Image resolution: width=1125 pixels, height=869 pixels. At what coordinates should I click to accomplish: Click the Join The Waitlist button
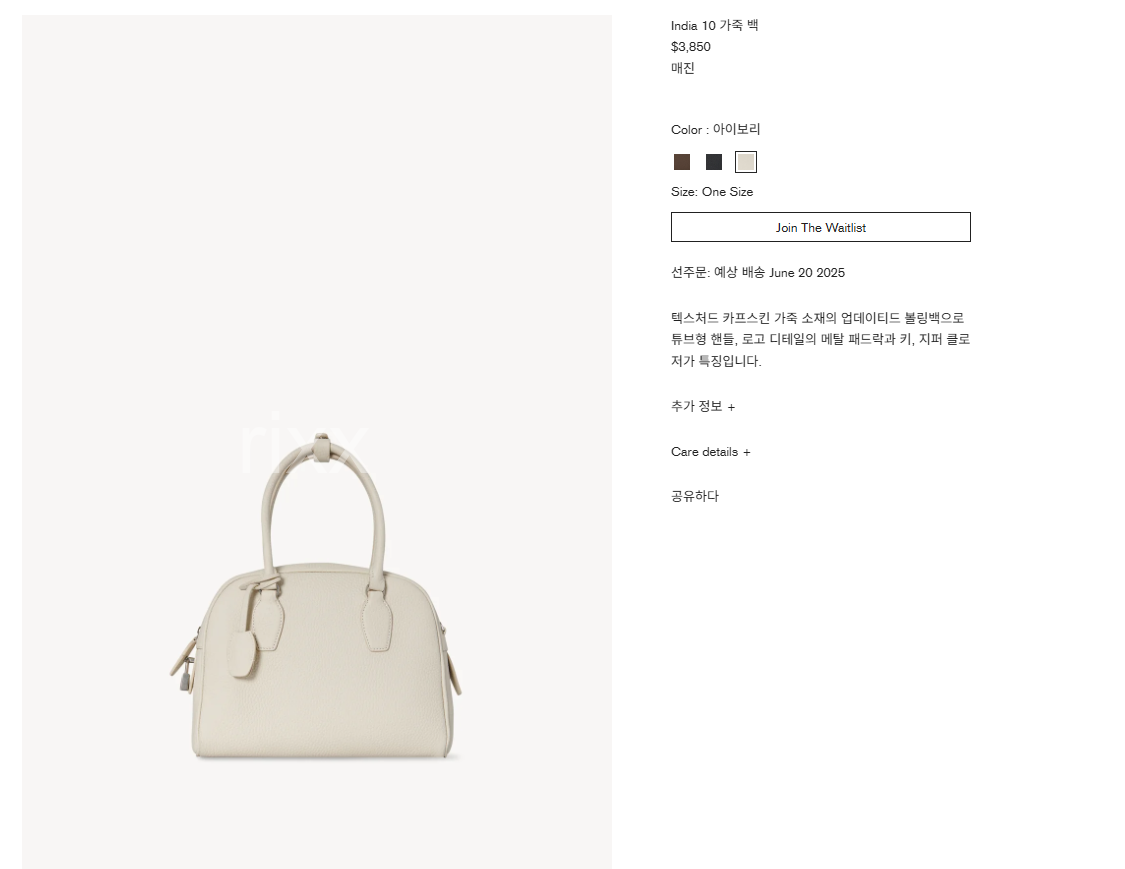click(821, 227)
